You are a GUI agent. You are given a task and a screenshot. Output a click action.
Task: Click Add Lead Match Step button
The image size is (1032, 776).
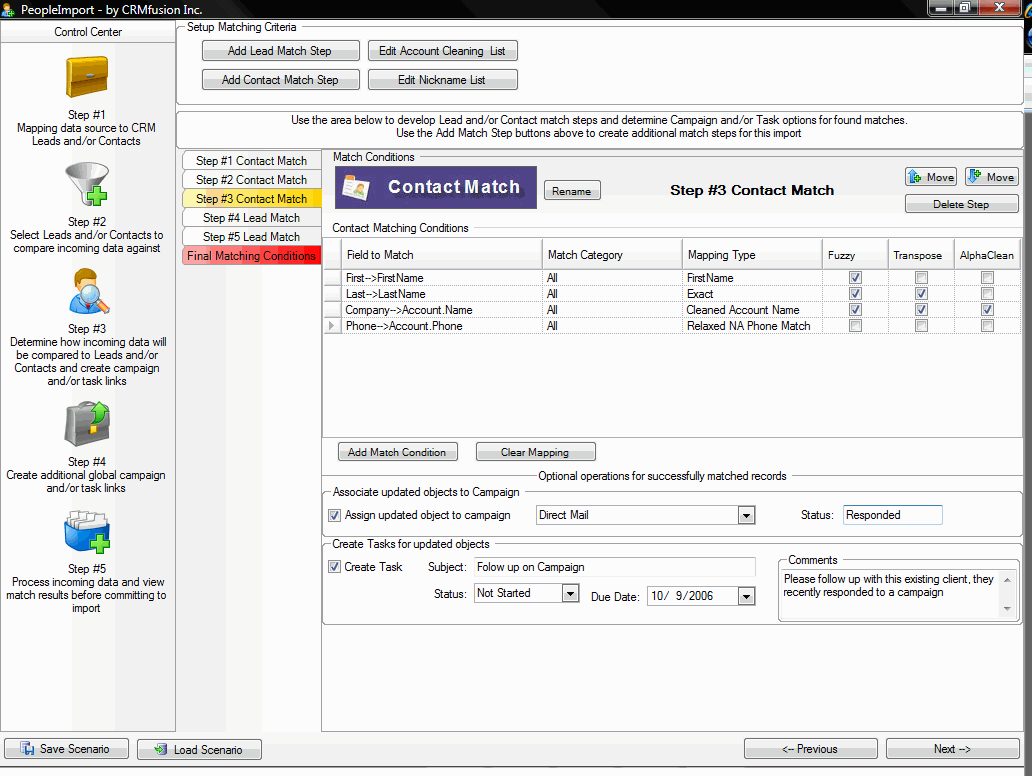(280, 51)
